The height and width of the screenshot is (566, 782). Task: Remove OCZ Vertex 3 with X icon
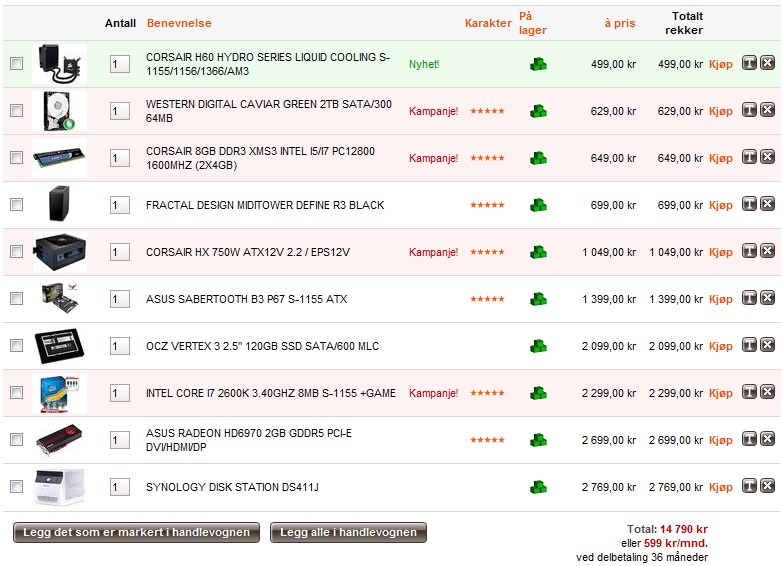pyautogui.click(x=768, y=345)
